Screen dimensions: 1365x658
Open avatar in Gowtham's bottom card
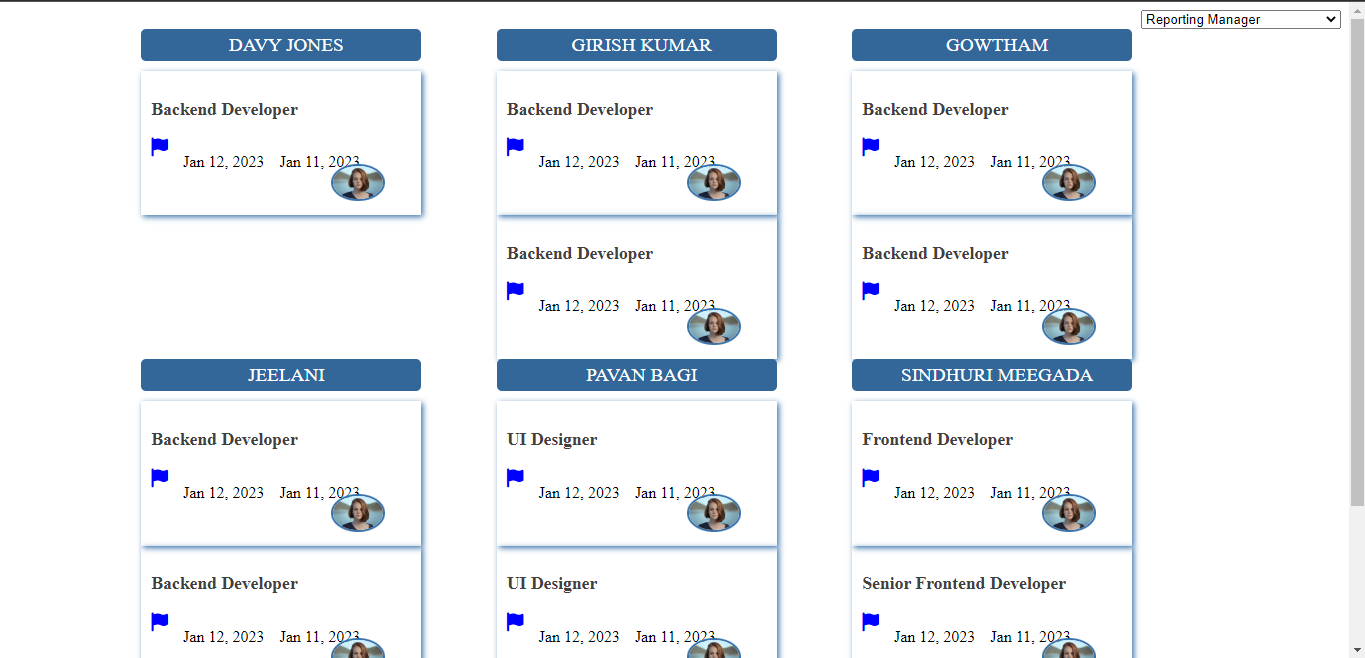[x=1069, y=327]
